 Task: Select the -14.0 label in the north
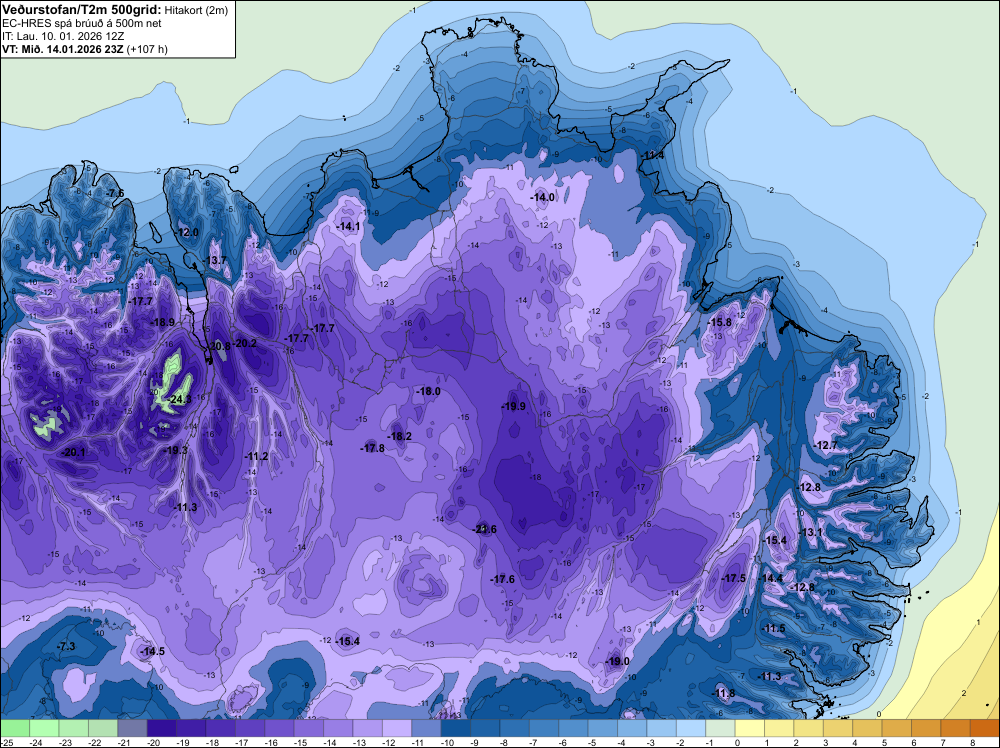point(543,198)
